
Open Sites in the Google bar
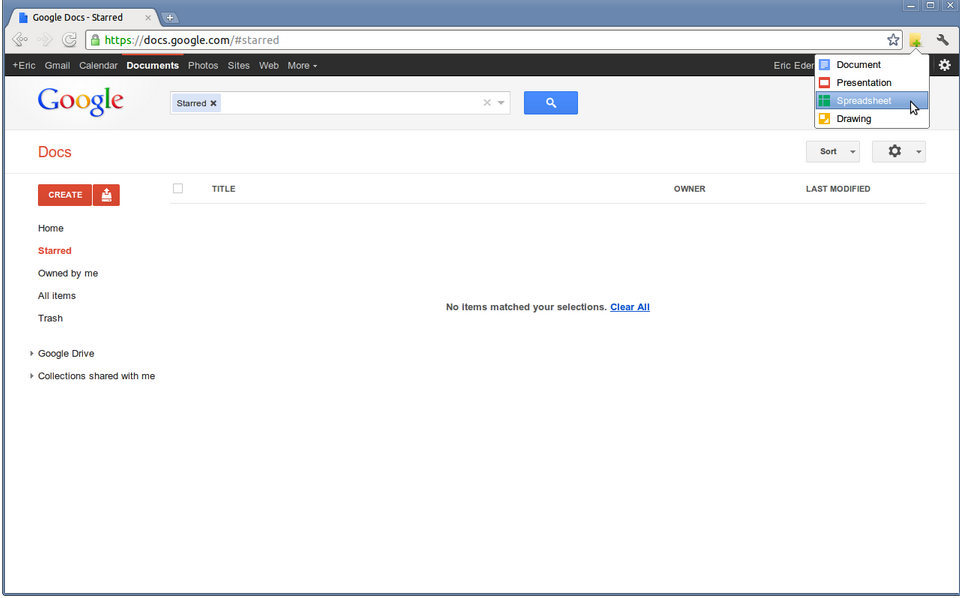click(x=238, y=65)
